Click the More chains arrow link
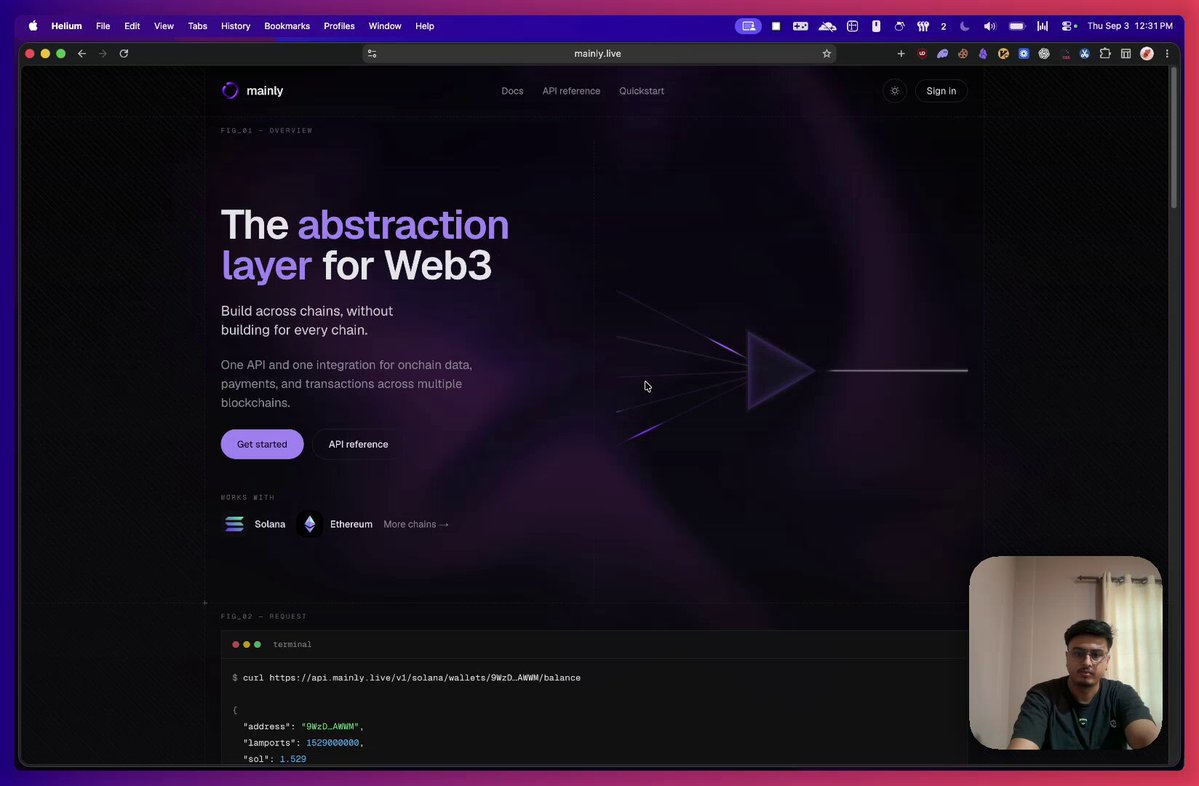Screen dimensions: 1199x786 tap(416, 525)
